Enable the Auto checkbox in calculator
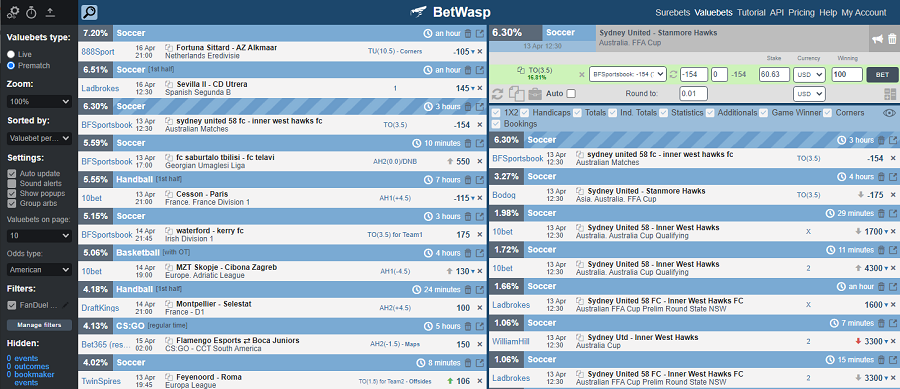Image resolution: width=900 pixels, height=389 pixels. (571, 94)
